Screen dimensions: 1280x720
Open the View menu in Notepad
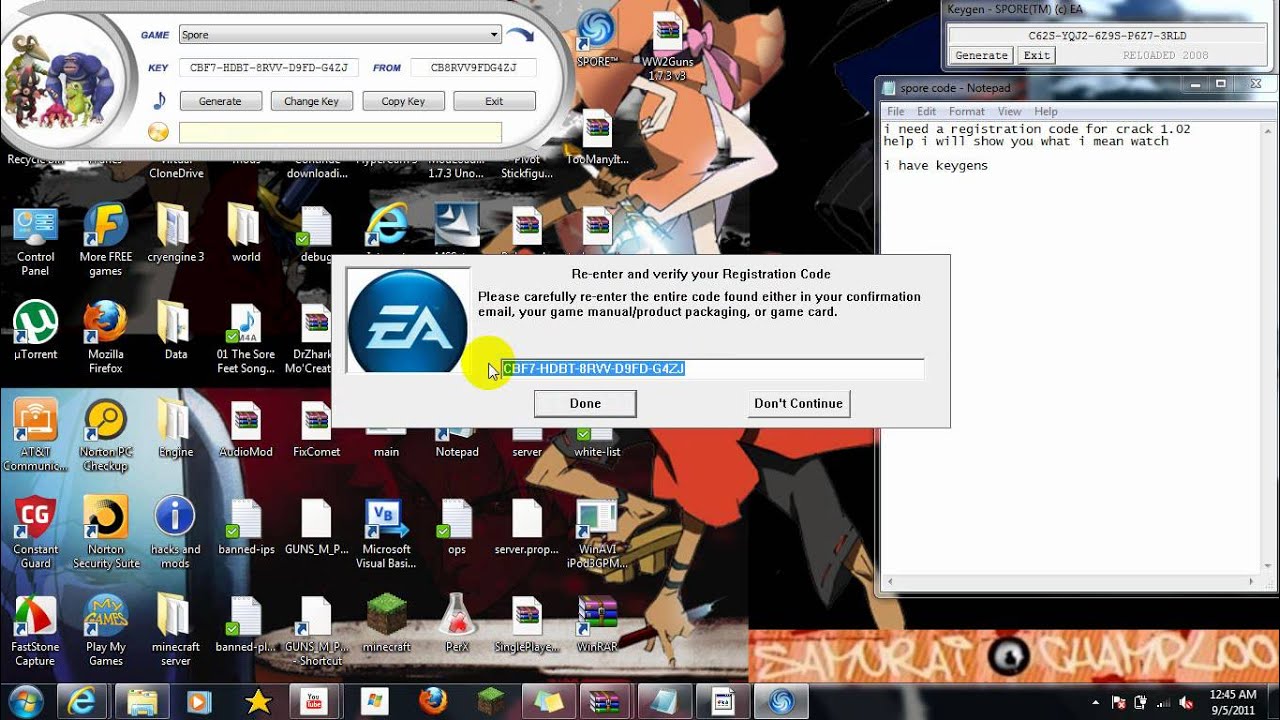click(1009, 111)
